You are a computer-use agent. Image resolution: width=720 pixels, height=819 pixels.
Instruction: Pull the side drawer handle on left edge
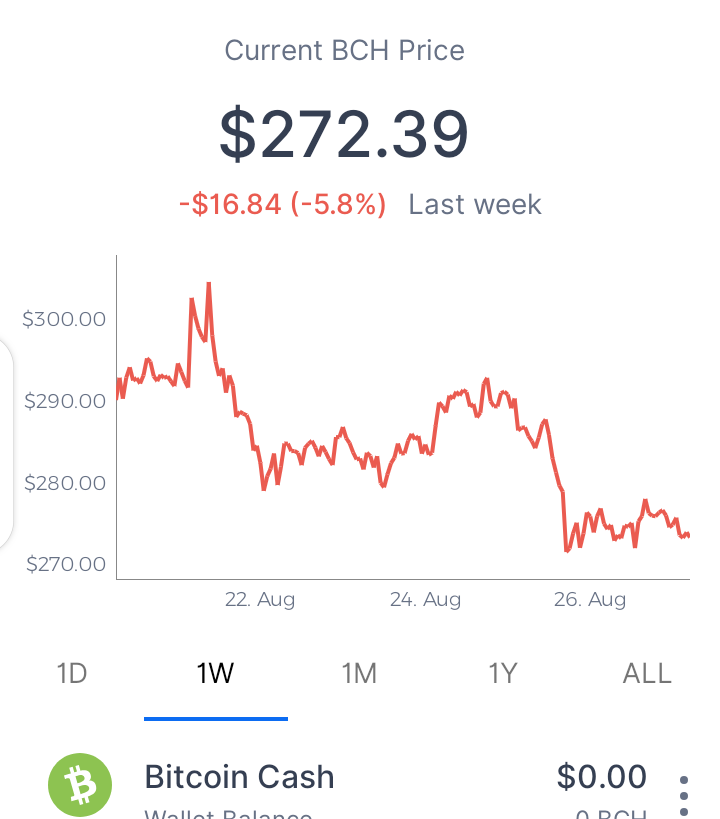tap(5, 444)
